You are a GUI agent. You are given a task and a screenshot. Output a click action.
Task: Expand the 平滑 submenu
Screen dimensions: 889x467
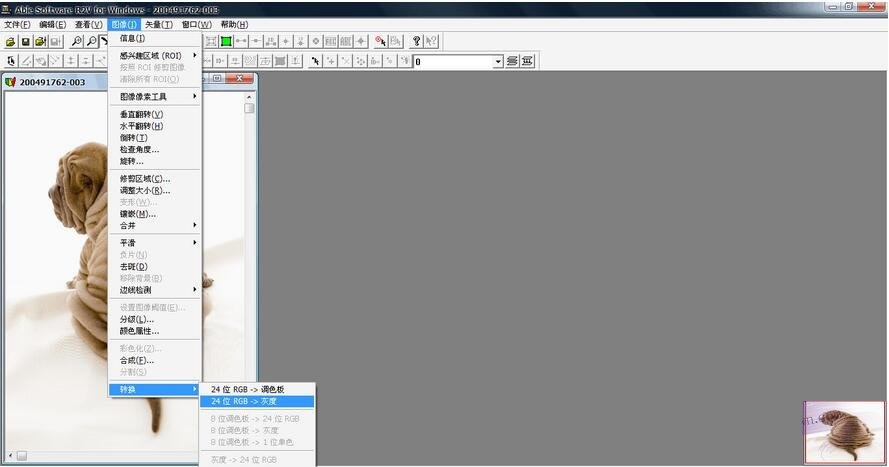[x=154, y=243]
